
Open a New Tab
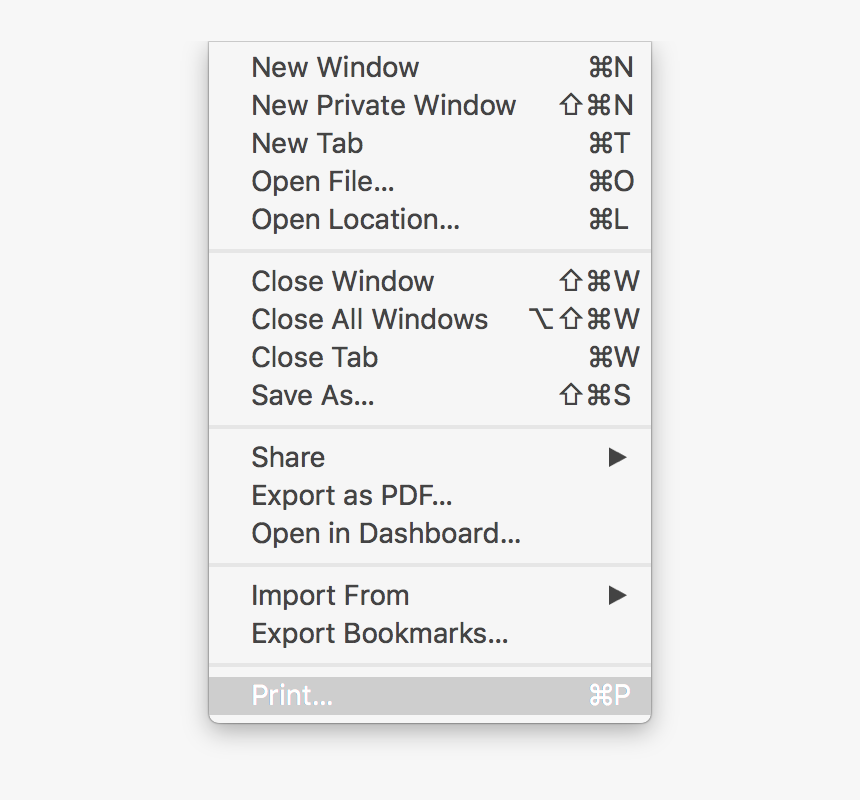coord(306,143)
